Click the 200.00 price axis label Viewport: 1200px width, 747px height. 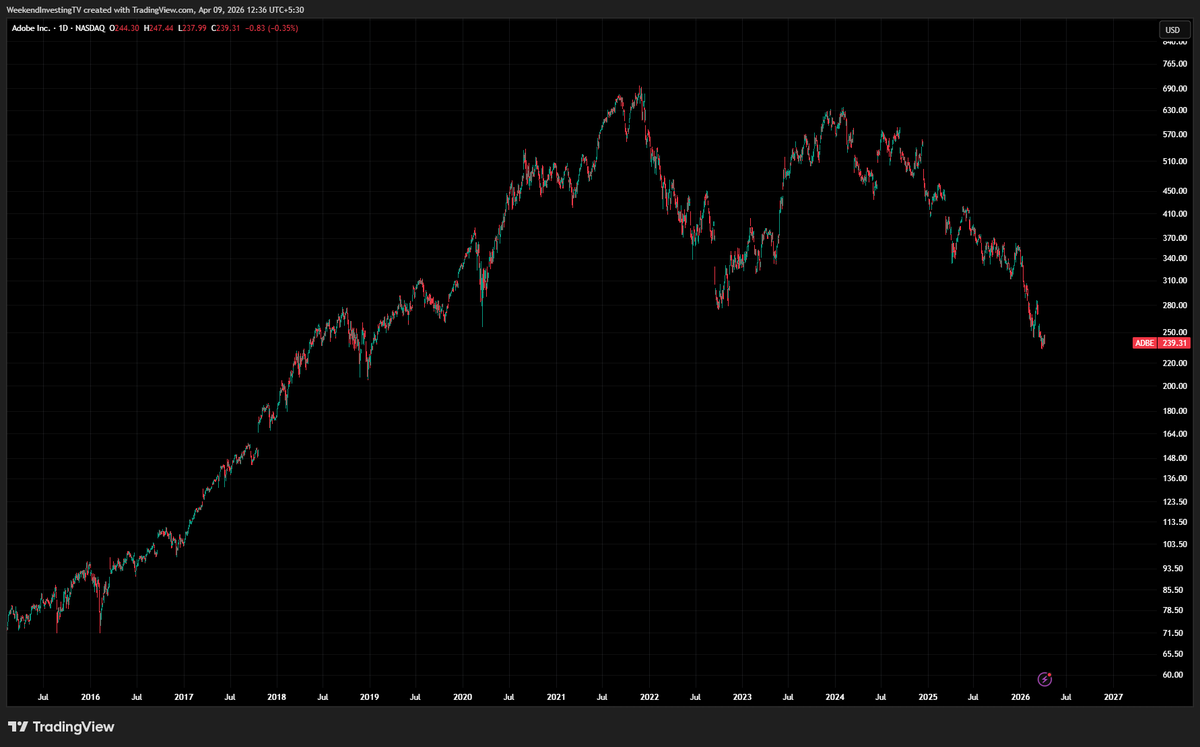(1174, 385)
